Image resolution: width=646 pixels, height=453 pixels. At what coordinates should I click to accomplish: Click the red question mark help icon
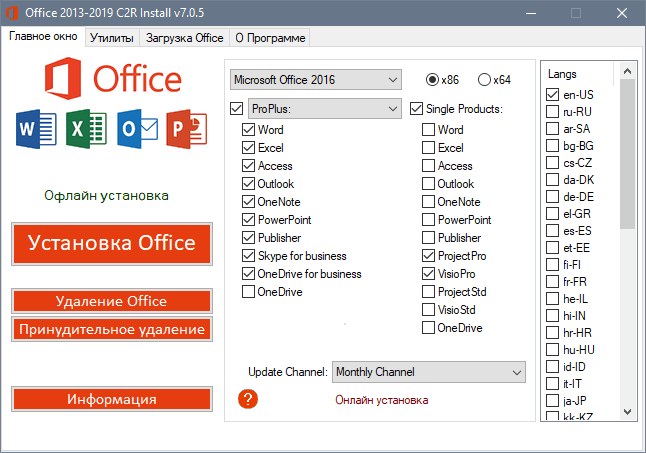(248, 399)
